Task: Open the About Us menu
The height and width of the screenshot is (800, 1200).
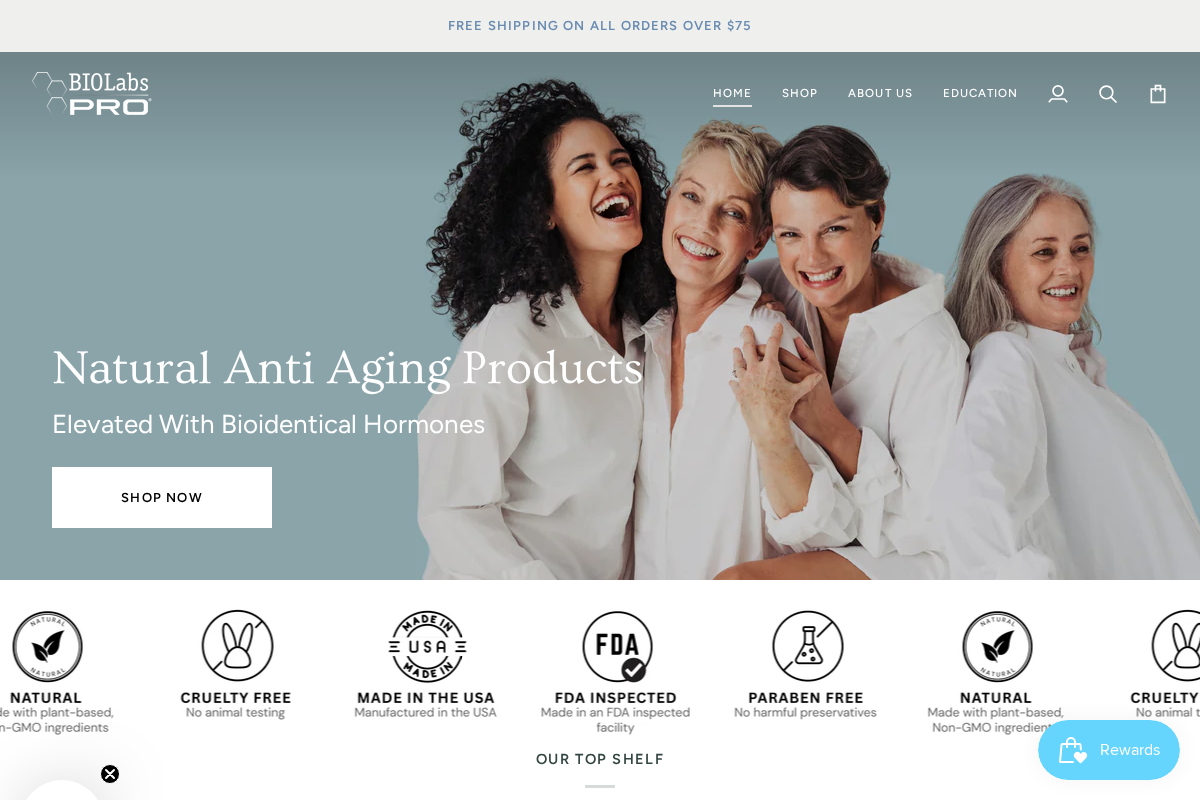Action: coord(880,93)
